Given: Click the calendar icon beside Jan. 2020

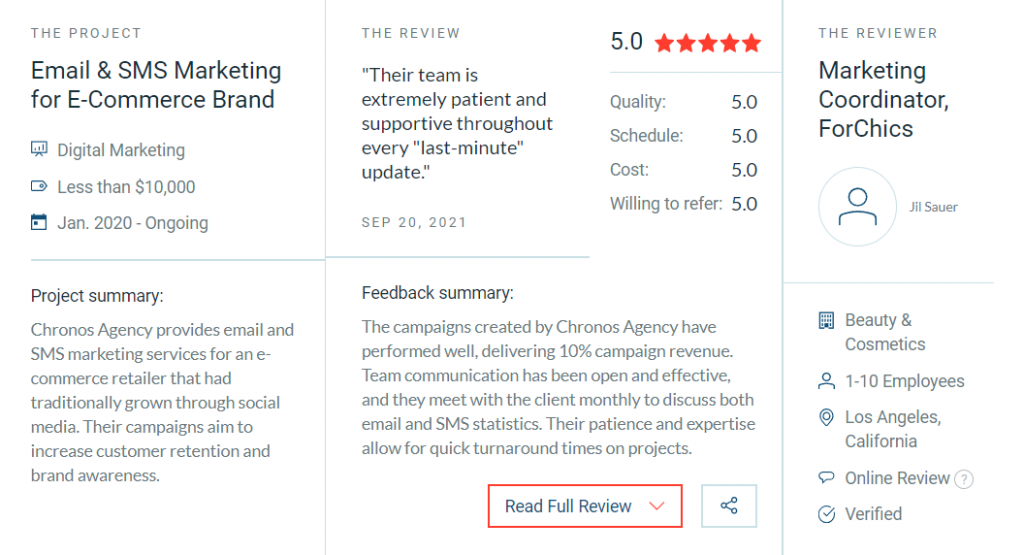Looking at the screenshot, I should coord(39,222).
